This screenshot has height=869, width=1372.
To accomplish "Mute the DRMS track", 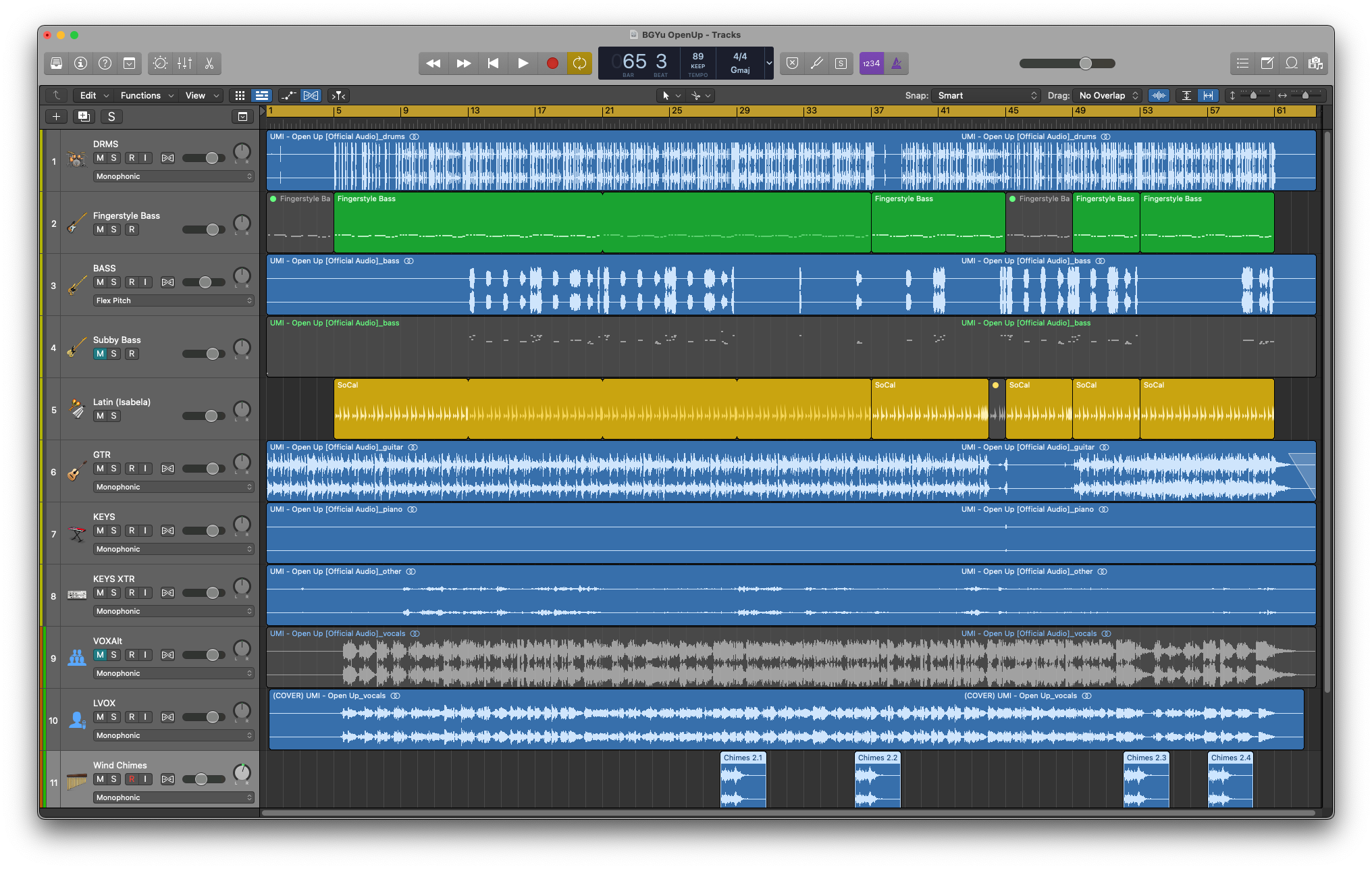I will point(99,158).
